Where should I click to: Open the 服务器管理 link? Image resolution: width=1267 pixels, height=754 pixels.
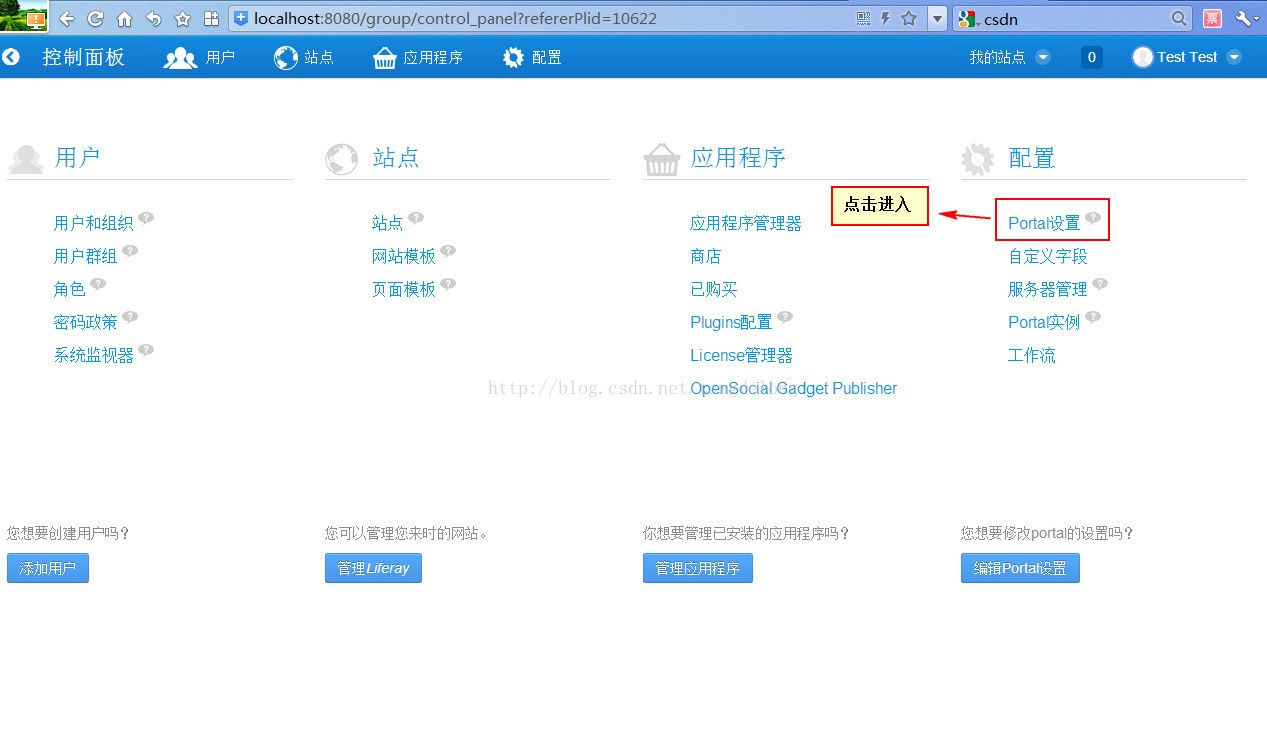coord(1048,289)
